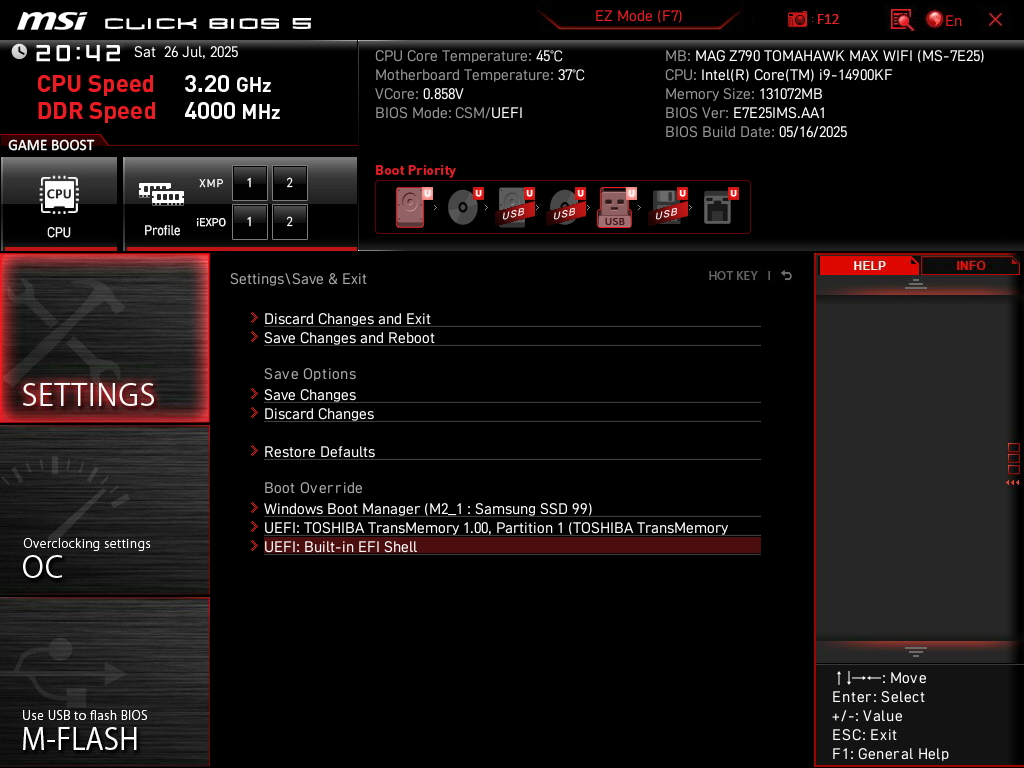Launch UEFI Built-in EFI Shell
This screenshot has height=768, width=1024.
(x=512, y=546)
